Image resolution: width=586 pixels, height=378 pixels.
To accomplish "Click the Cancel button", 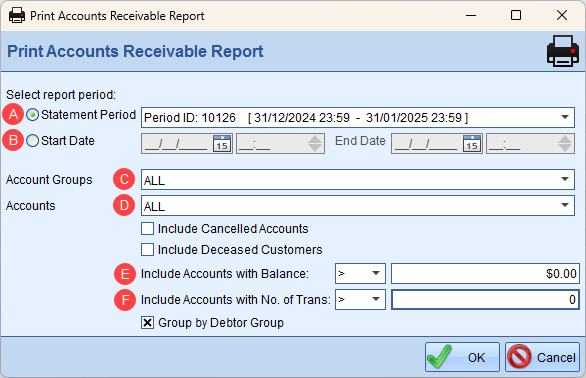I will (542, 357).
